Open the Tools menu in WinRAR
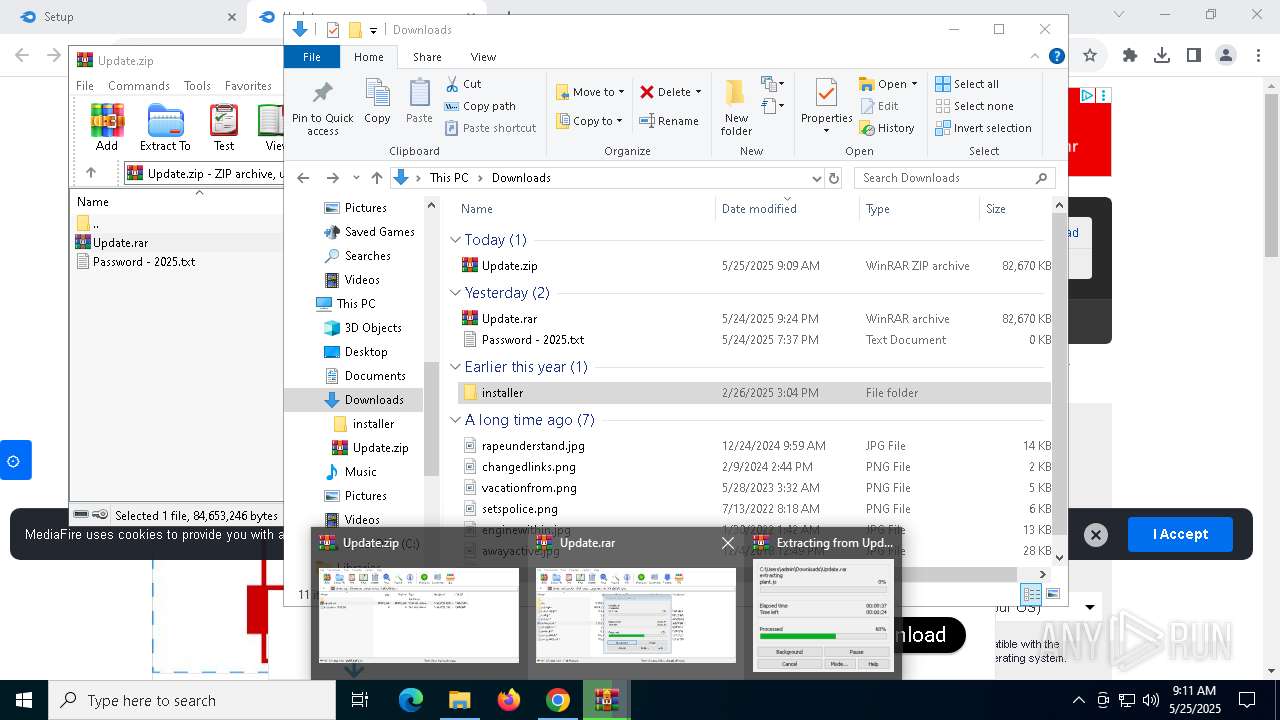The image size is (1280, 720). tap(197, 86)
